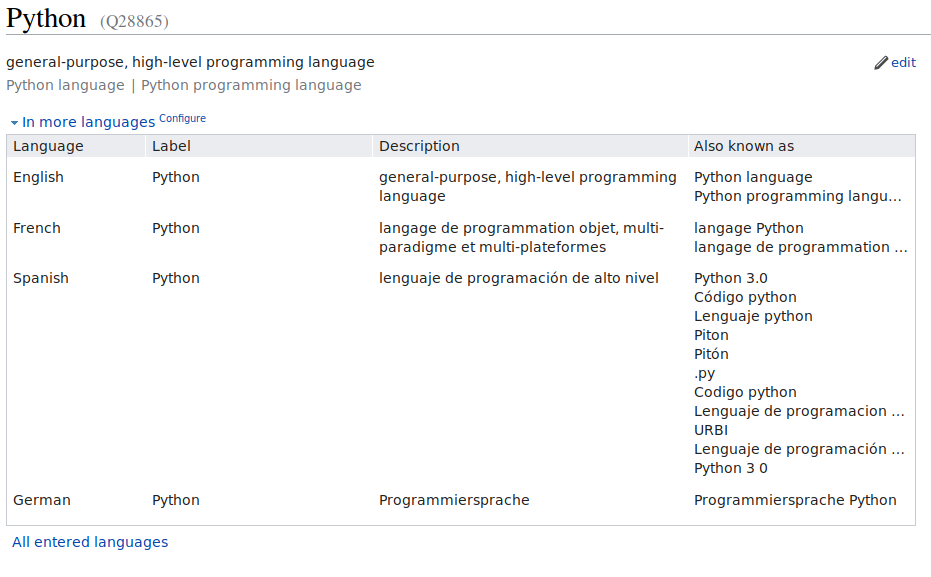Image resolution: width=931 pixels, height=577 pixels.
Task: Collapse the "In more languages" section
Action: click(x=14, y=122)
